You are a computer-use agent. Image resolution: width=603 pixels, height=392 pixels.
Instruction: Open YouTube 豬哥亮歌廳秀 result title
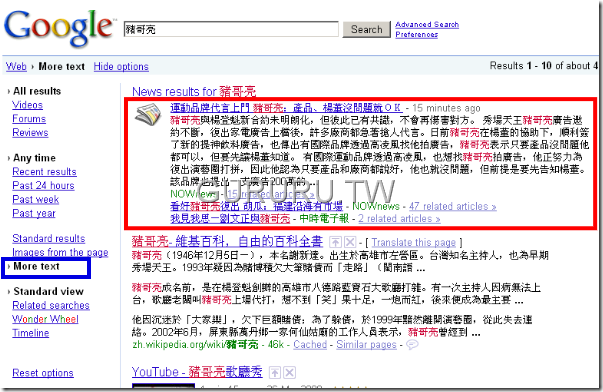tap(197, 372)
